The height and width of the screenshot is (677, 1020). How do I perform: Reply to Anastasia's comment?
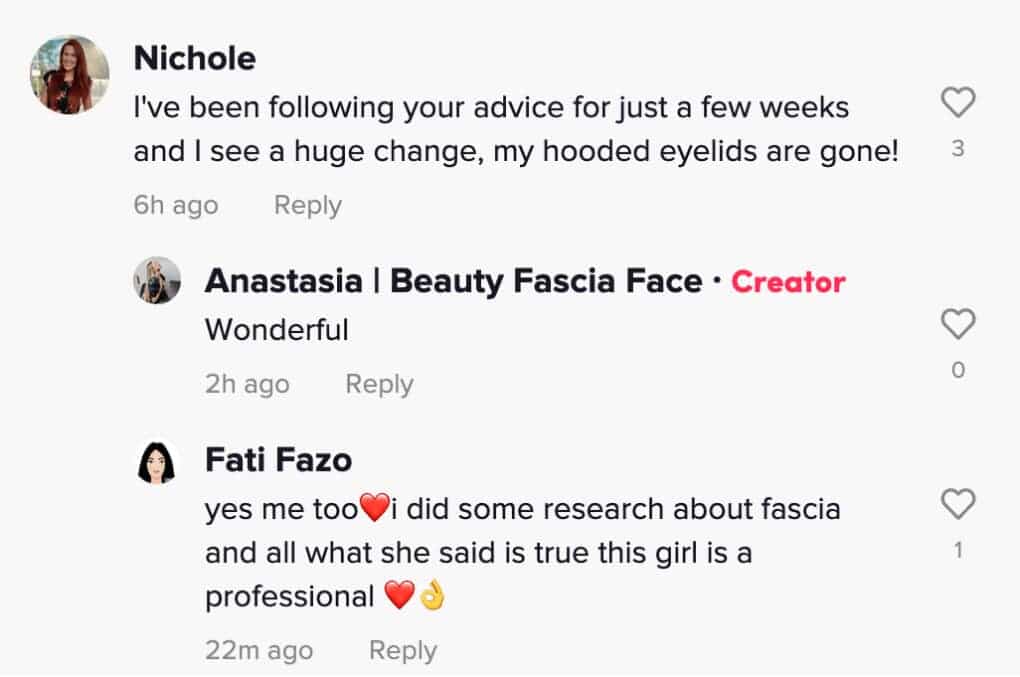pyautogui.click(x=379, y=383)
